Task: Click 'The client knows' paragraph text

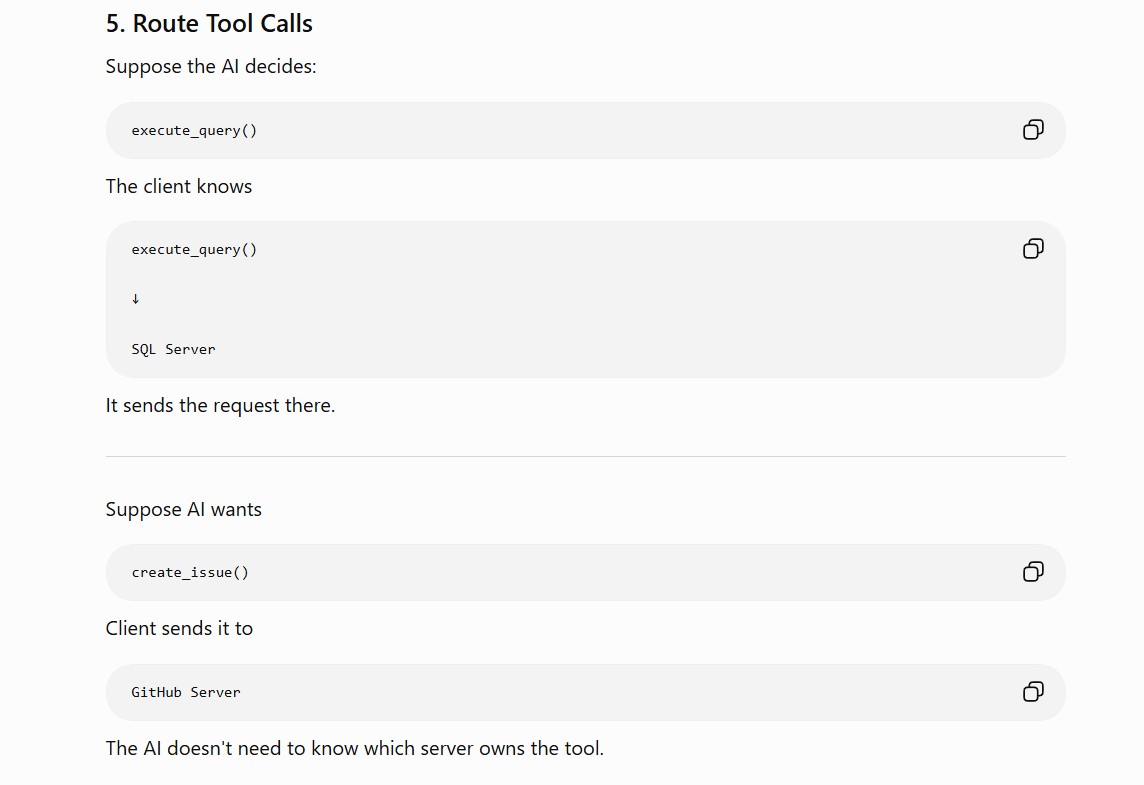Action: pyautogui.click(x=179, y=186)
